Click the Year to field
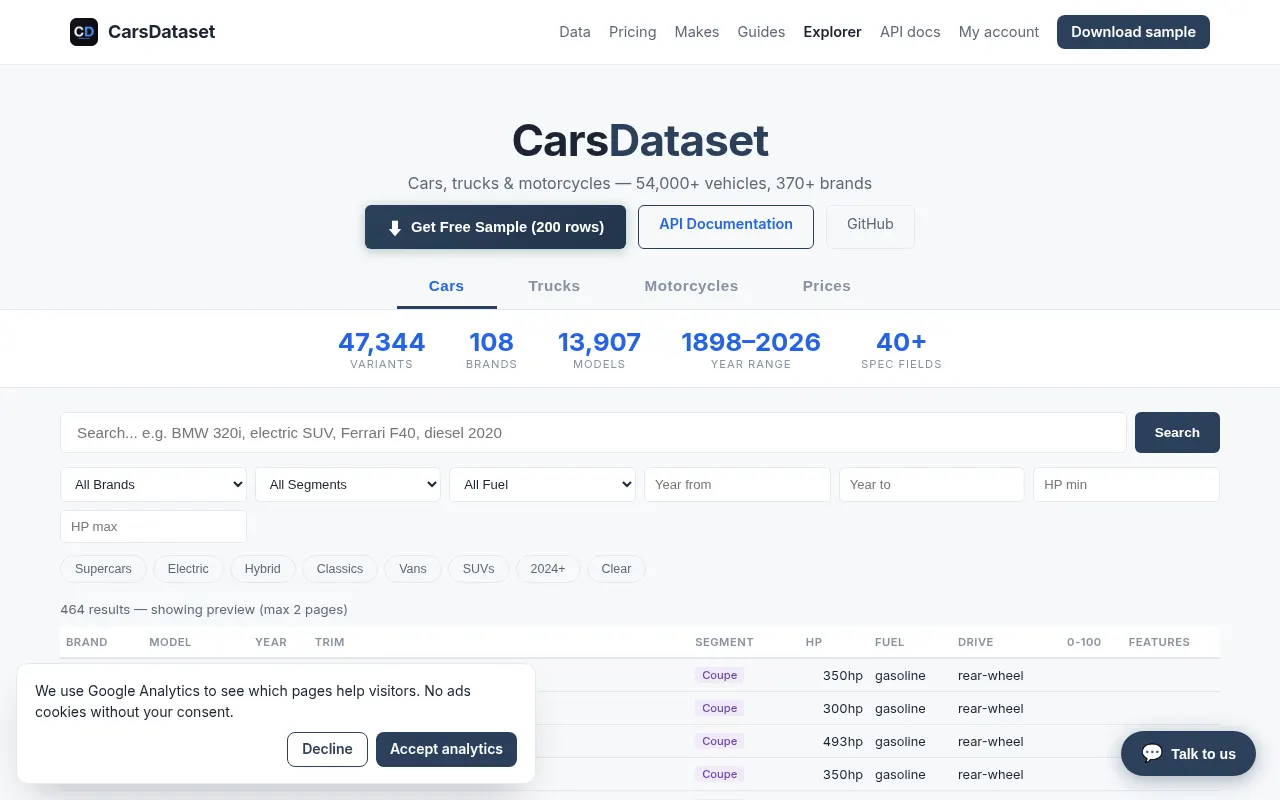Viewport: 1280px width, 800px height. (x=932, y=484)
